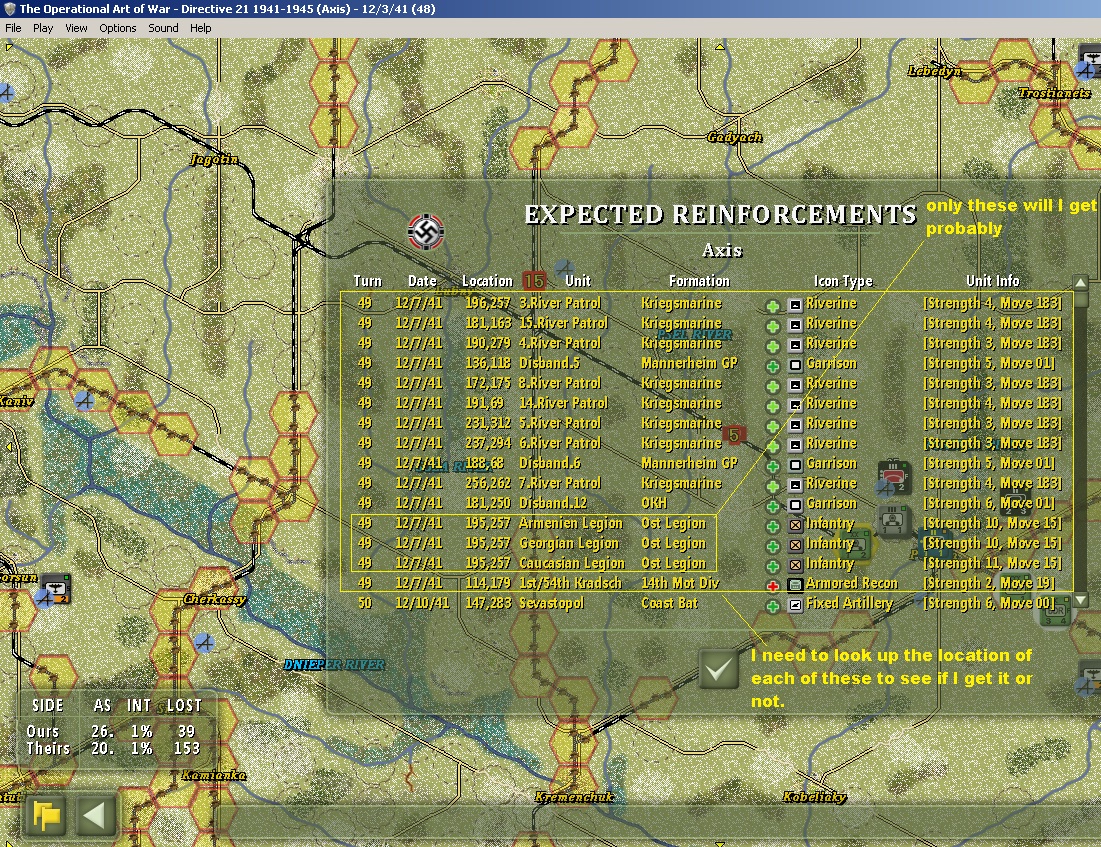The height and width of the screenshot is (847, 1101).
Task: Click the OKH formation entry
Action: (x=654, y=503)
